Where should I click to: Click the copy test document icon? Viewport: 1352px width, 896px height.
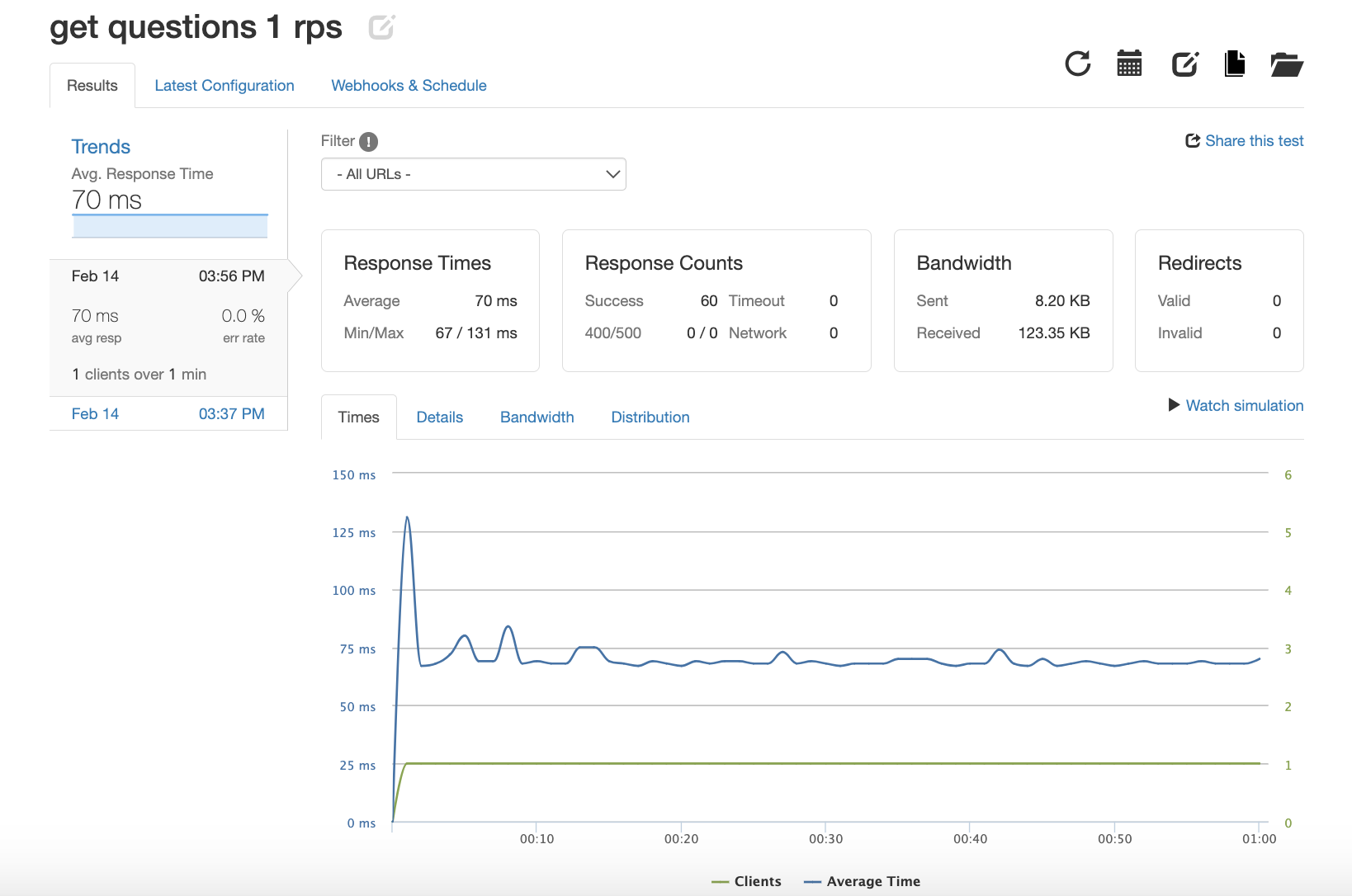(1235, 64)
